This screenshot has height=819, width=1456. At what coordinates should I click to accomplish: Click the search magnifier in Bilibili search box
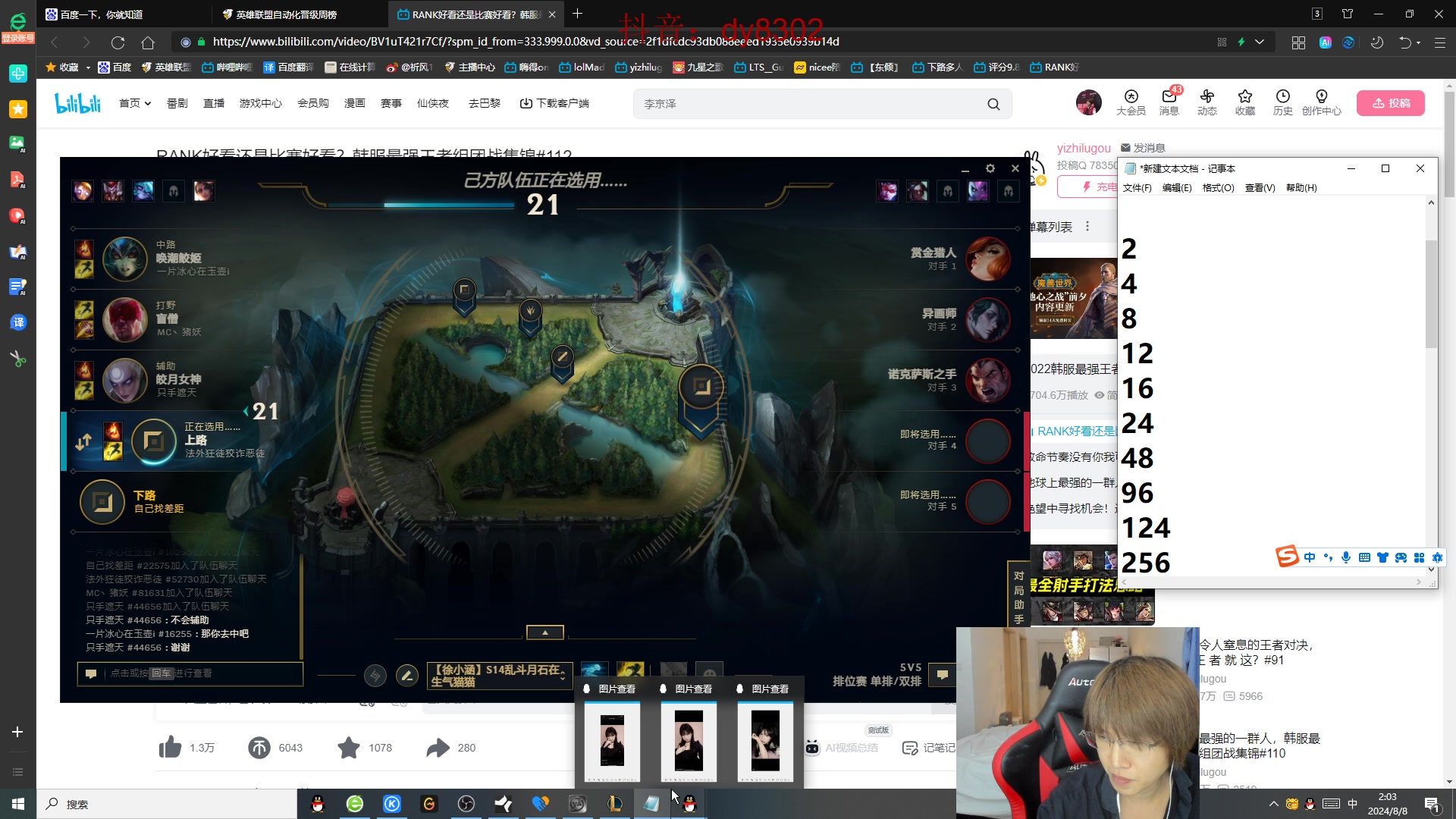pyautogui.click(x=993, y=104)
